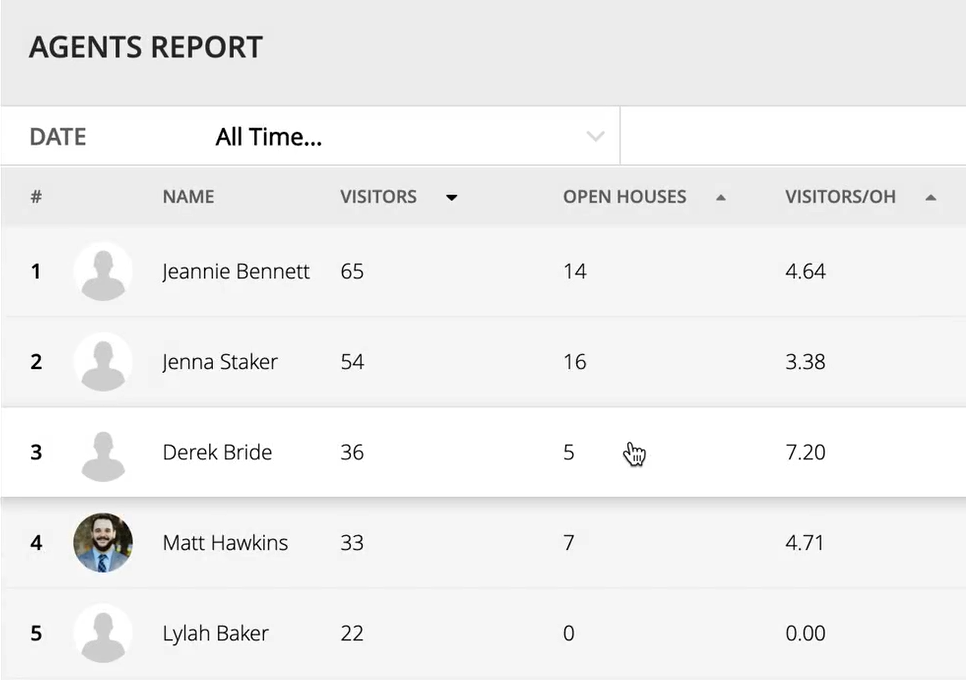Click Jeannie Bennett's avatar placeholder icon

[x=103, y=271]
